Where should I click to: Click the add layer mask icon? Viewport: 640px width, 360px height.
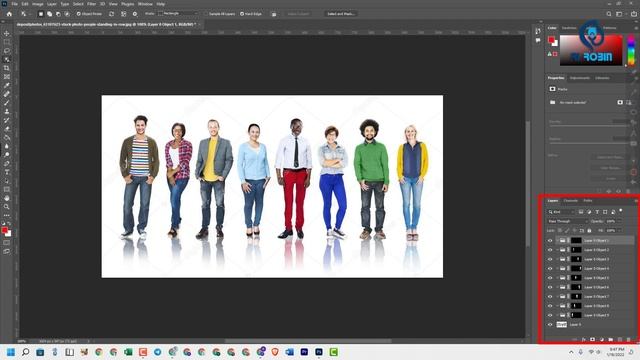click(x=593, y=340)
